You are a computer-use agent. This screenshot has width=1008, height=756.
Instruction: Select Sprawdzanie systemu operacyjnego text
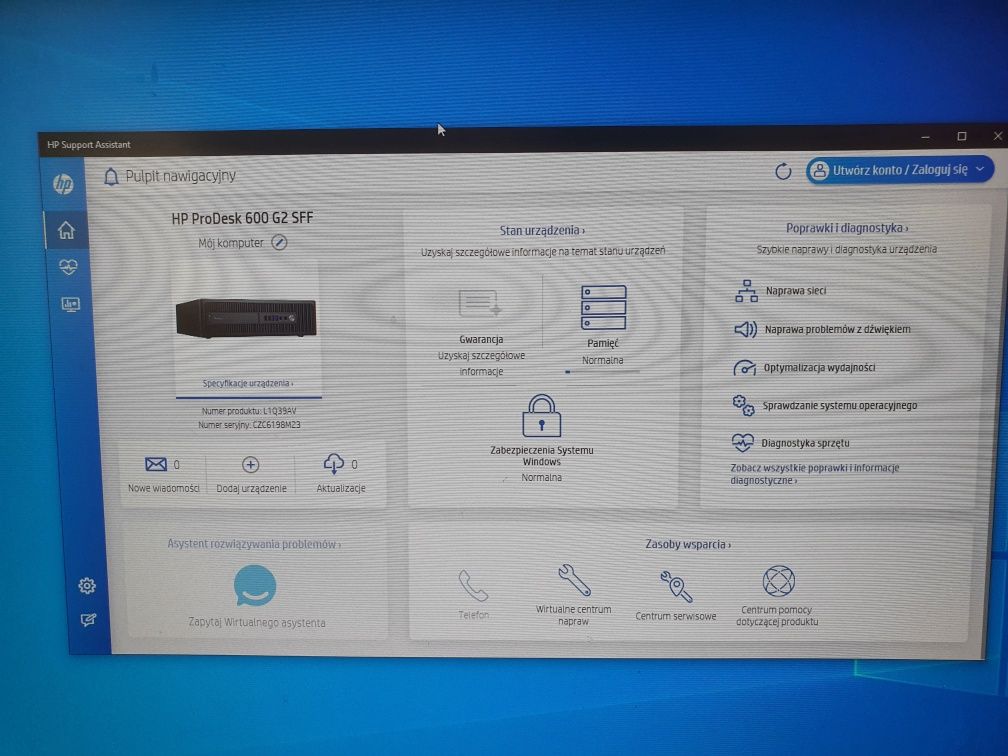pyautogui.click(x=840, y=405)
